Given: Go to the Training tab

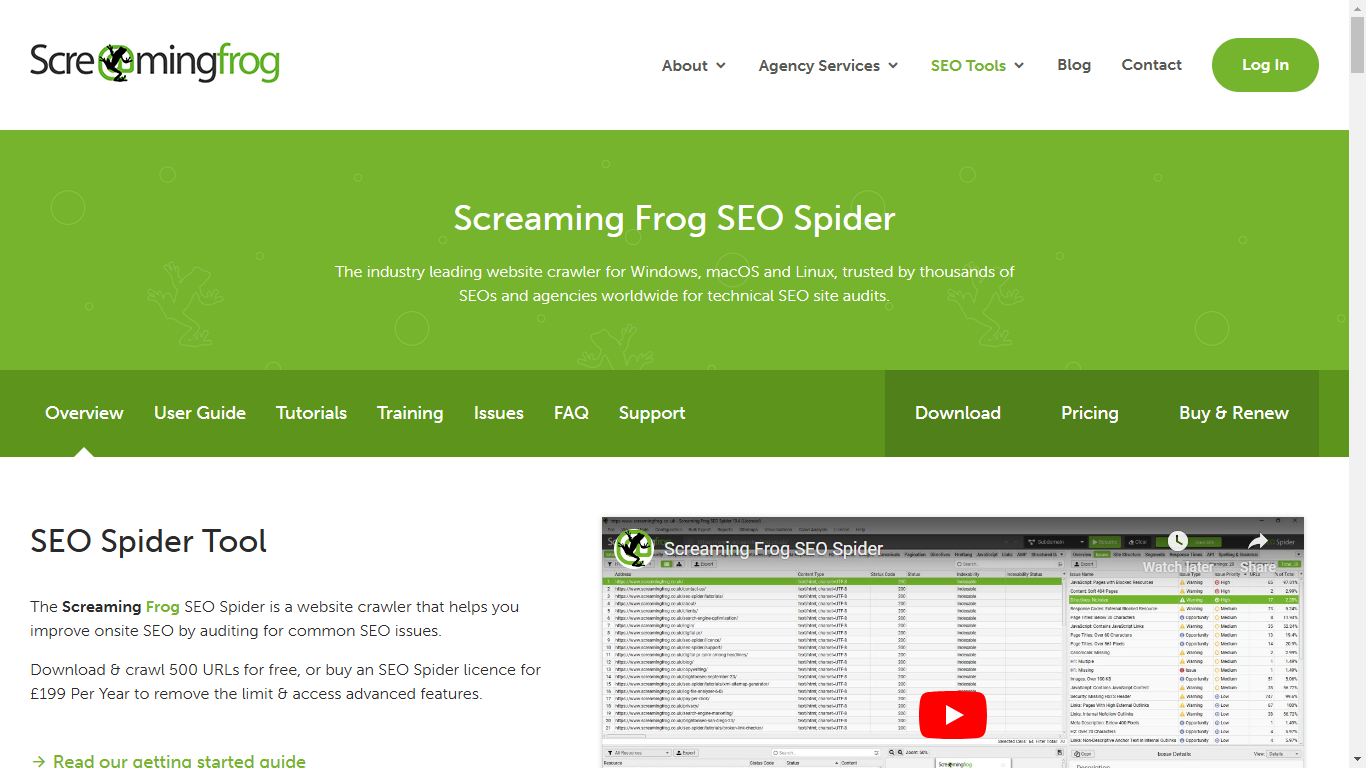Looking at the screenshot, I should (410, 413).
